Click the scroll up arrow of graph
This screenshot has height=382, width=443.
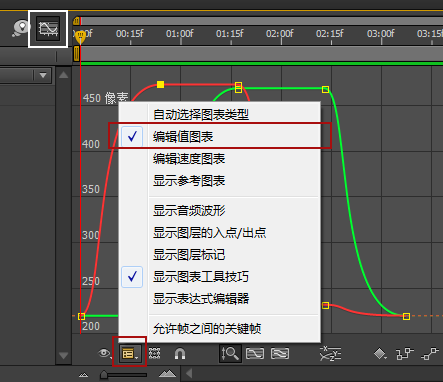click(63, 75)
